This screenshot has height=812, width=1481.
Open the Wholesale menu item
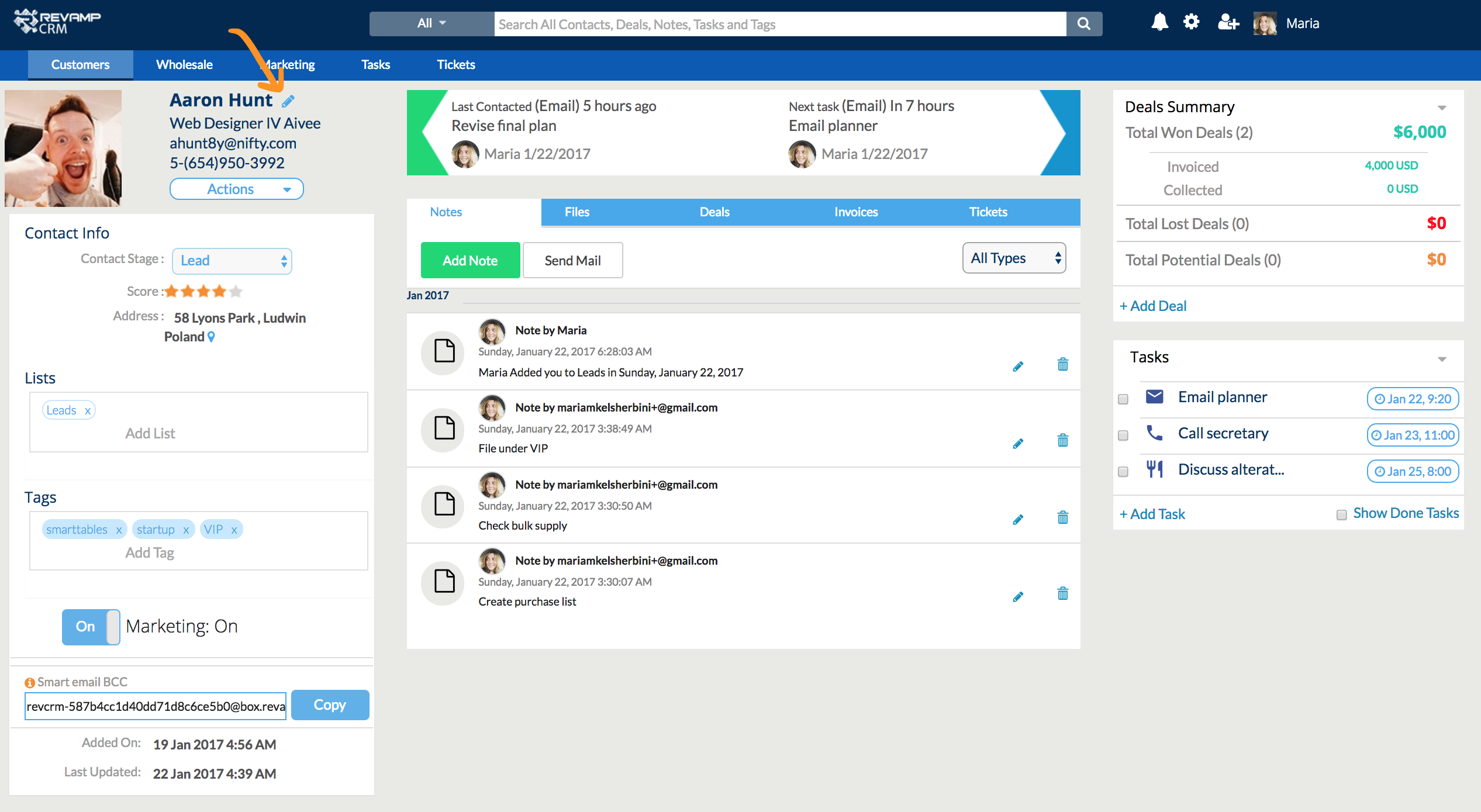(x=184, y=65)
